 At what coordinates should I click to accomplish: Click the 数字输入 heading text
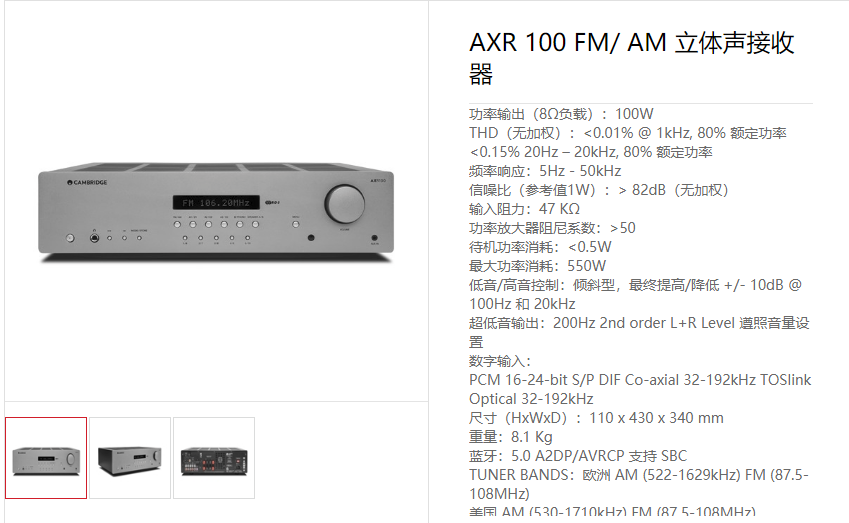(500, 361)
